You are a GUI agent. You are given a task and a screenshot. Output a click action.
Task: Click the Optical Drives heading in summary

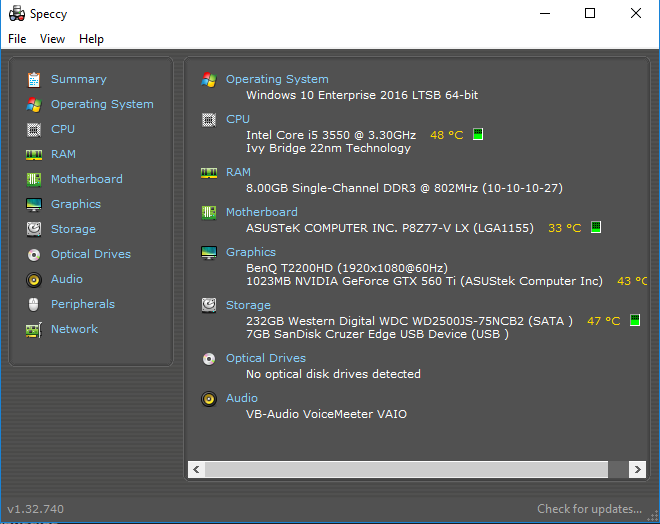(265, 358)
